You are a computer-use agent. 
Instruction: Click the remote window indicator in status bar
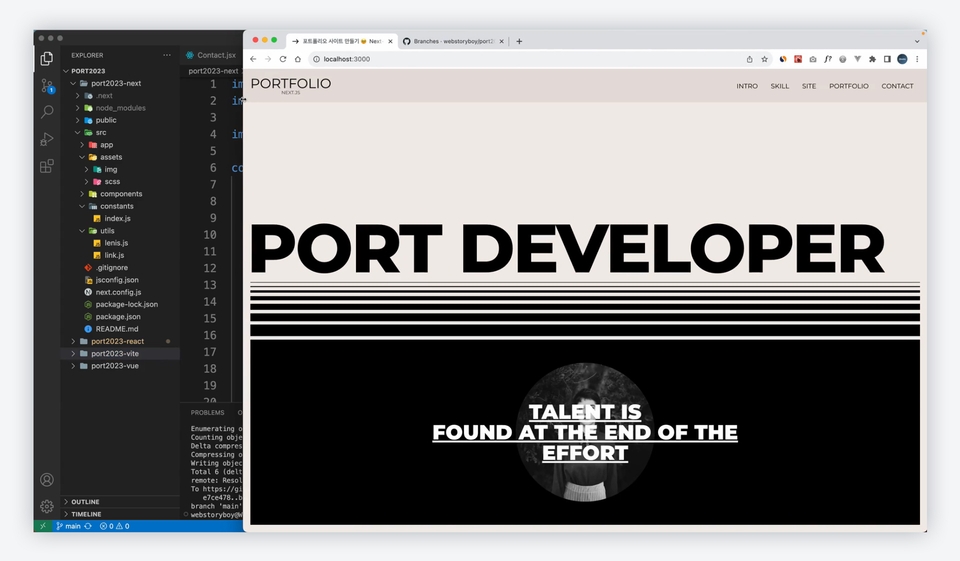tap(43, 526)
